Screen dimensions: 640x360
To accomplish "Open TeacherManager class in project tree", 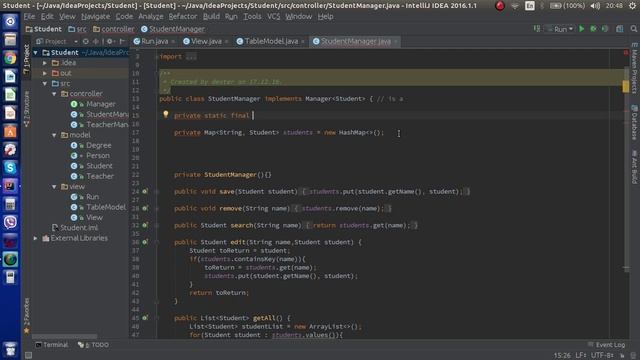I will [99, 124].
